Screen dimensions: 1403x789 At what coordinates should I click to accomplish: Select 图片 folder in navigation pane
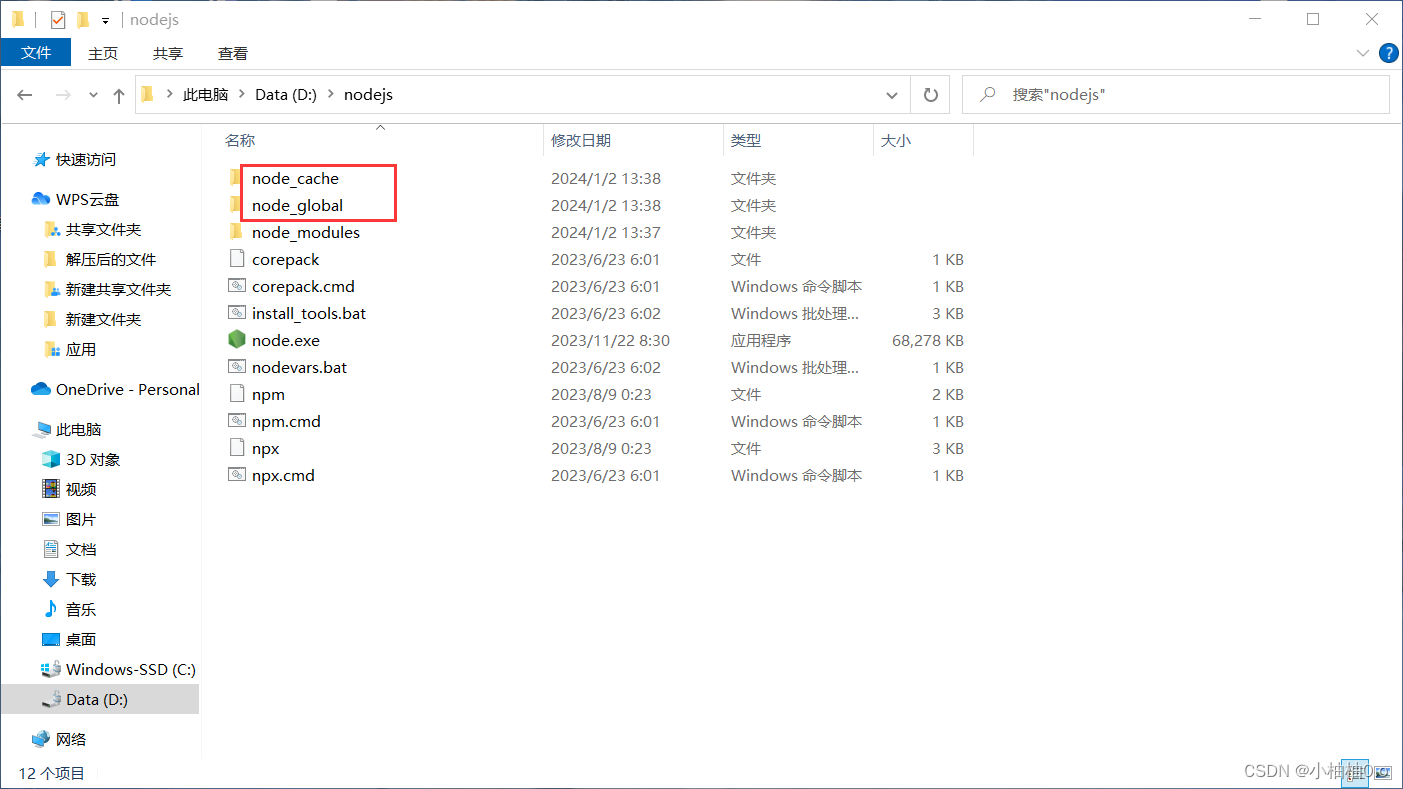pos(69,519)
